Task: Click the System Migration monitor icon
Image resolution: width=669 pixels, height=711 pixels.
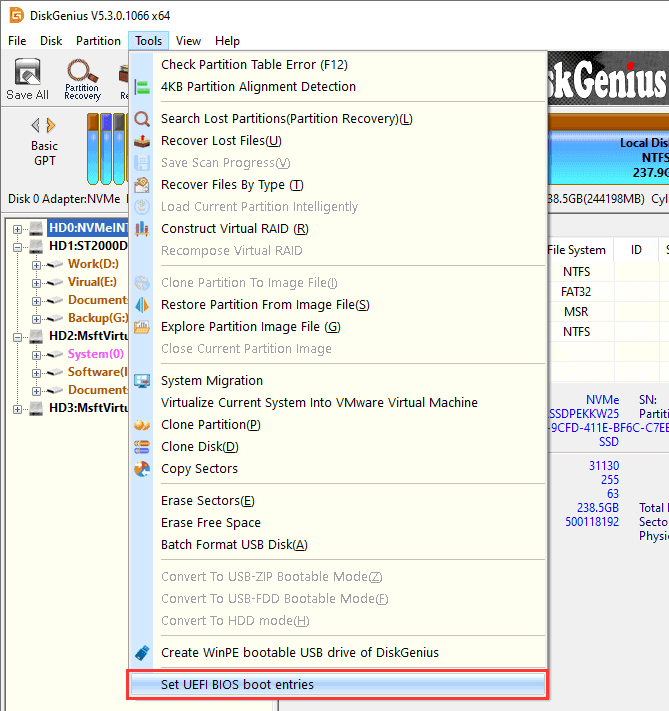Action: pos(142,381)
